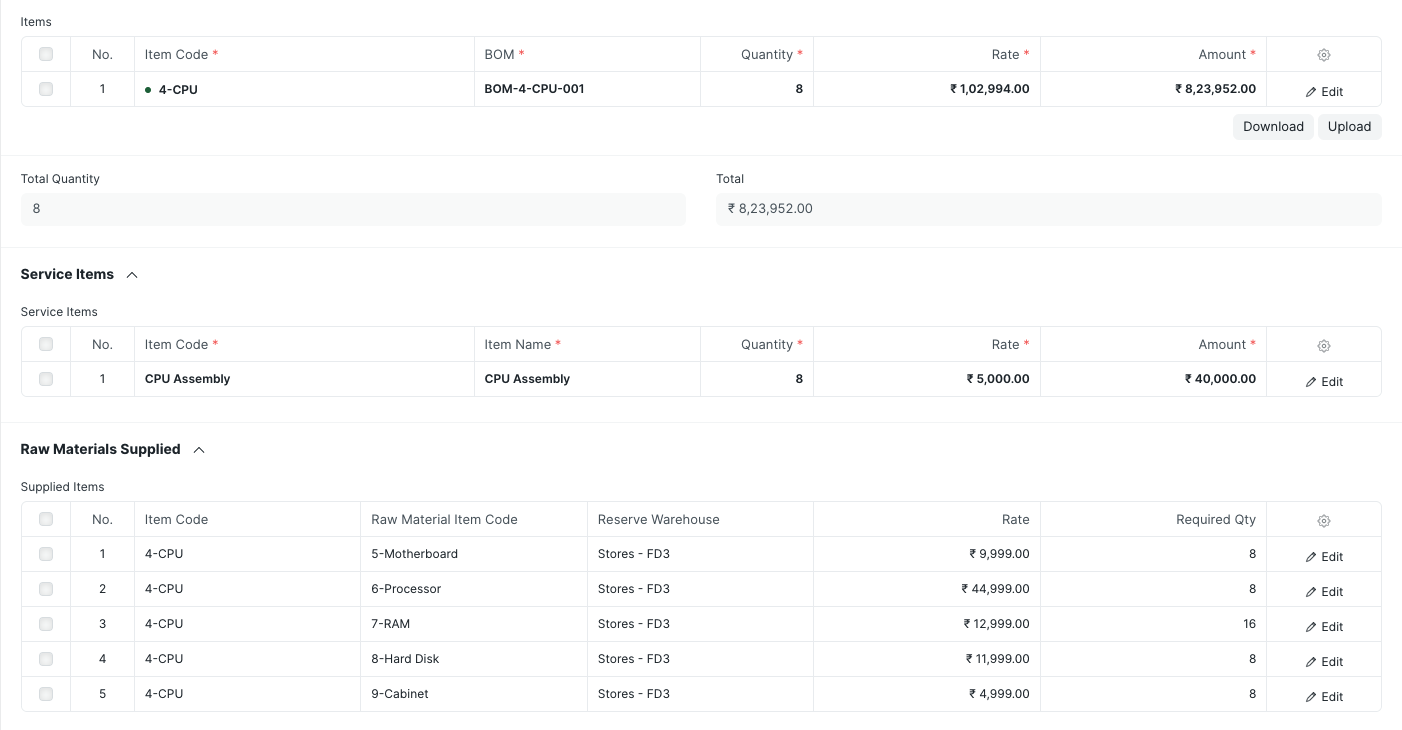Select all rows in Supplied Items table
1402x730 pixels.
(45, 519)
